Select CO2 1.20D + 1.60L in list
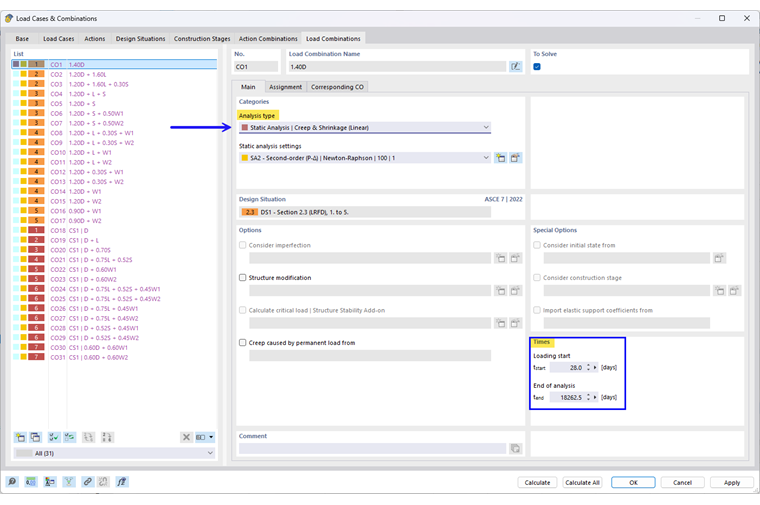 click(x=114, y=74)
